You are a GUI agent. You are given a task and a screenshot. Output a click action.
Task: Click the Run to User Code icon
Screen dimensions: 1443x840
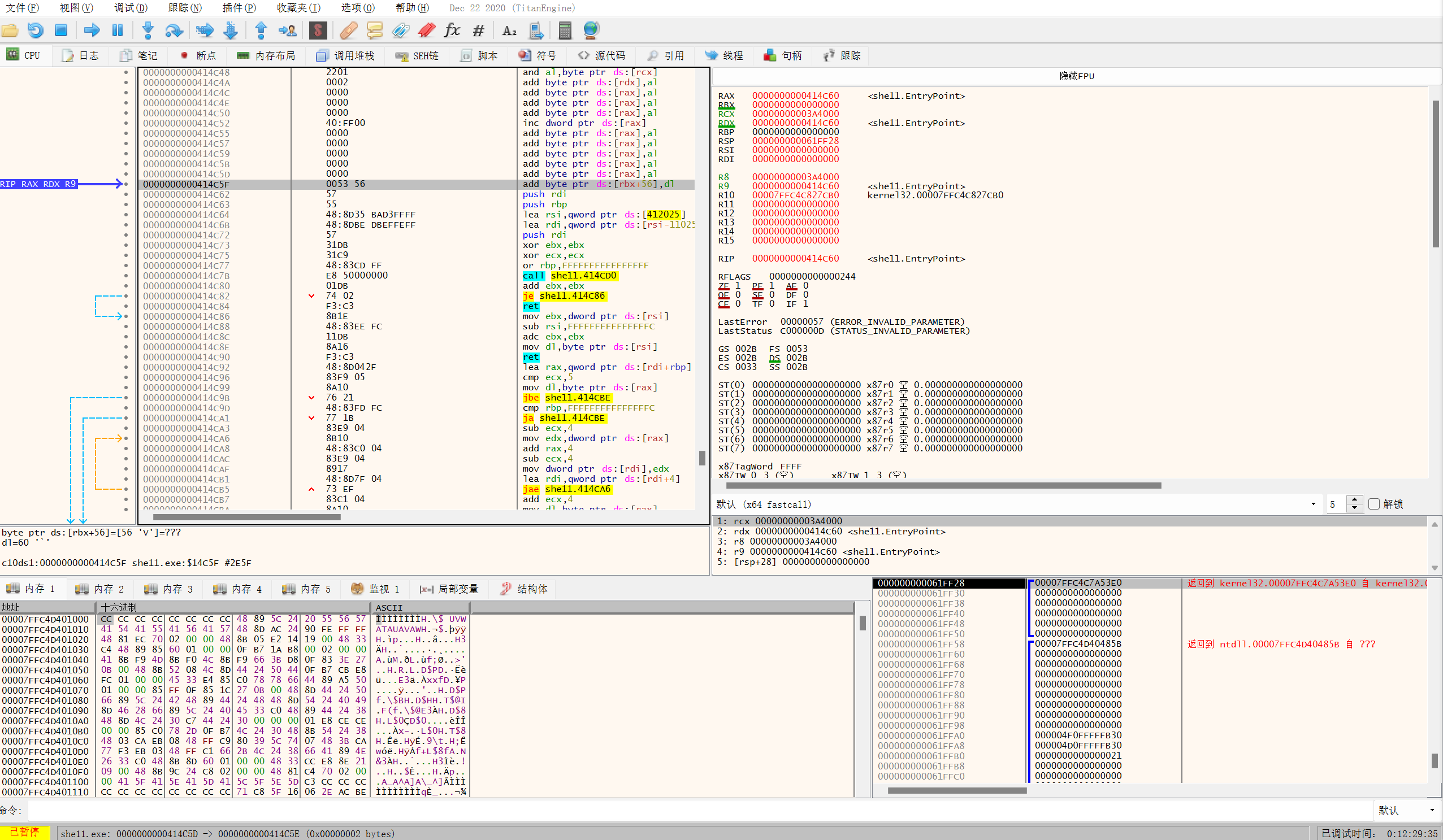[x=288, y=31]
